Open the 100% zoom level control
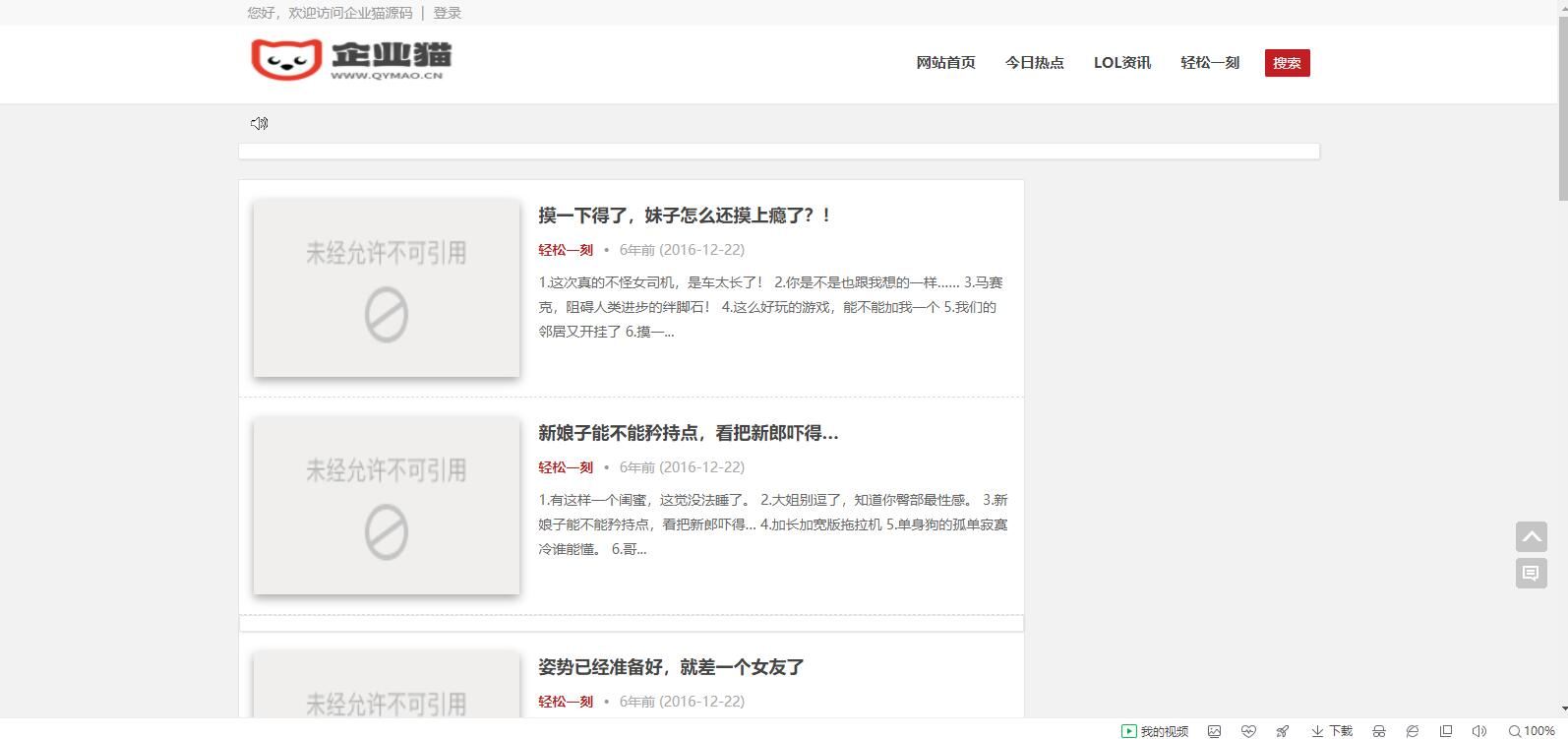1568x739 pixels. (x=1532, y=731)
